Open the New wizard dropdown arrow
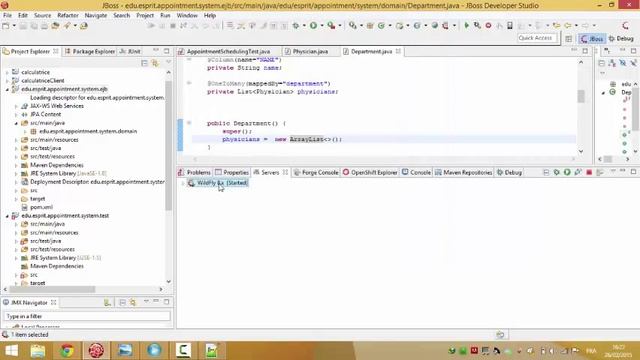 (x=14, y=26)
